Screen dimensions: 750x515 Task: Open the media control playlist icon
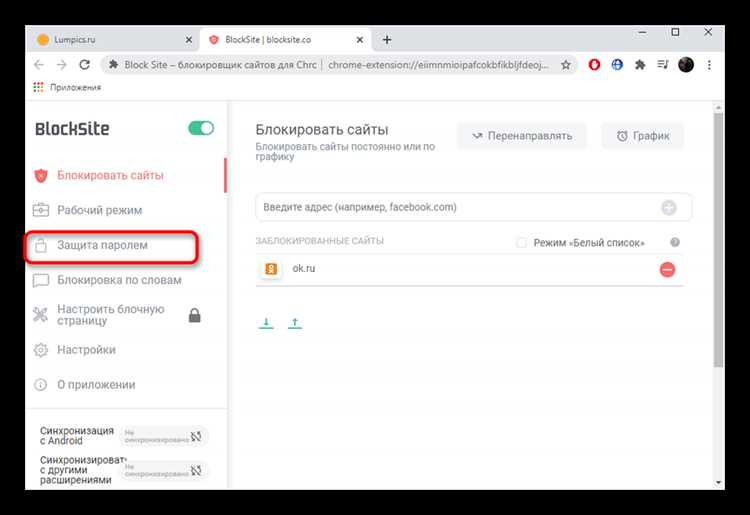662,65
